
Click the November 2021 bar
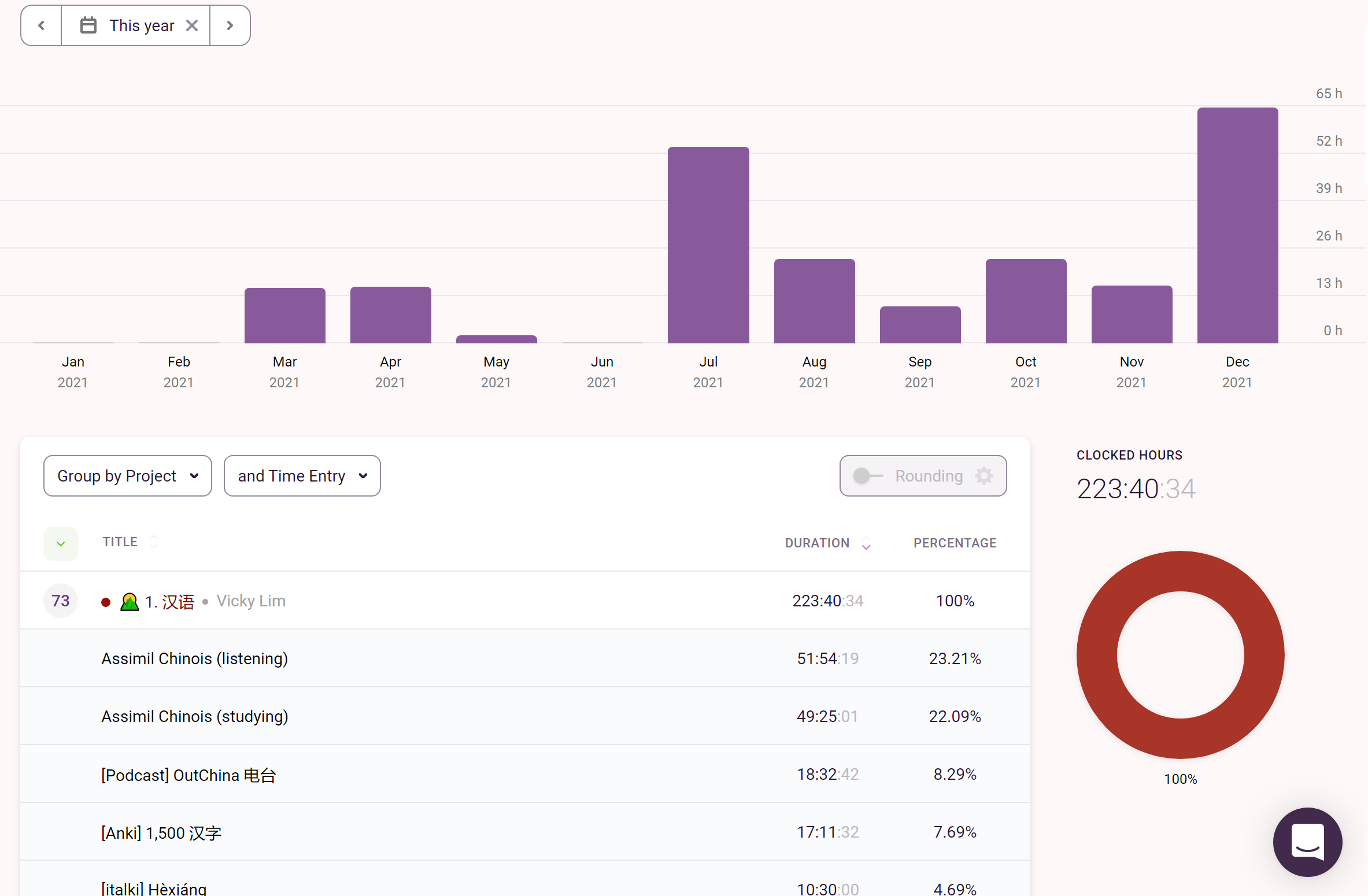1132,314
